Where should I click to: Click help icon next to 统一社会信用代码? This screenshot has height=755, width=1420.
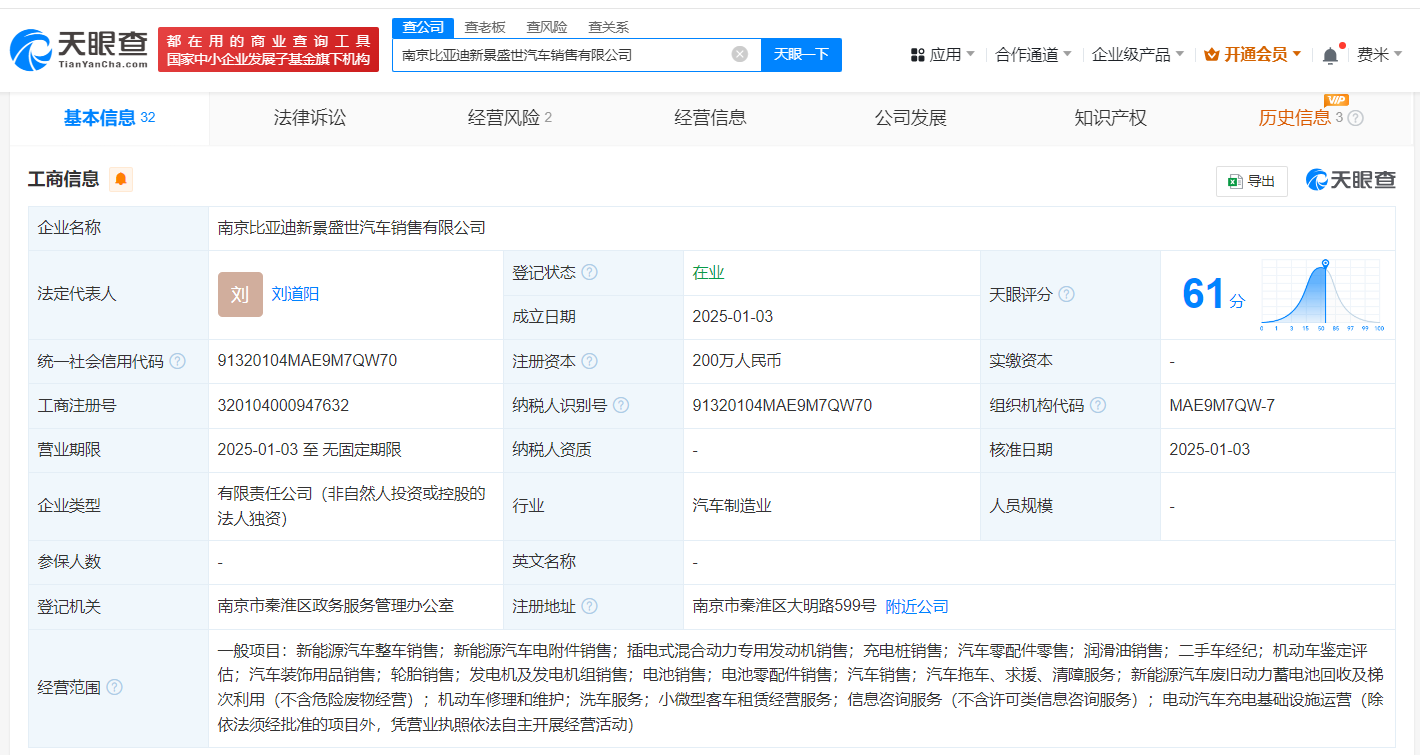point(177,361)
